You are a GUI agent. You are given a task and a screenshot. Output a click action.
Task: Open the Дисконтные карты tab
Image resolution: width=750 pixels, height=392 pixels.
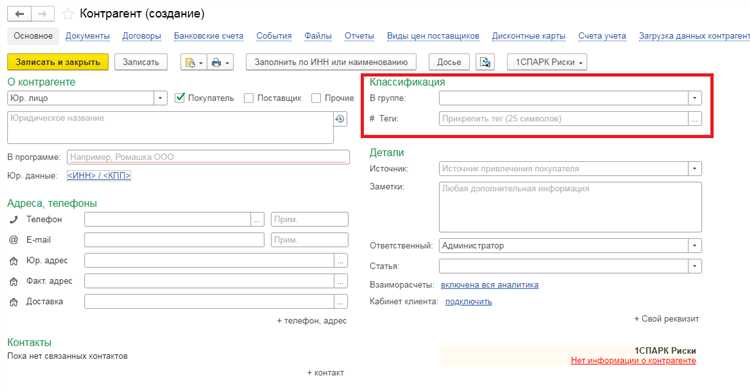click(x=529, y=36)
